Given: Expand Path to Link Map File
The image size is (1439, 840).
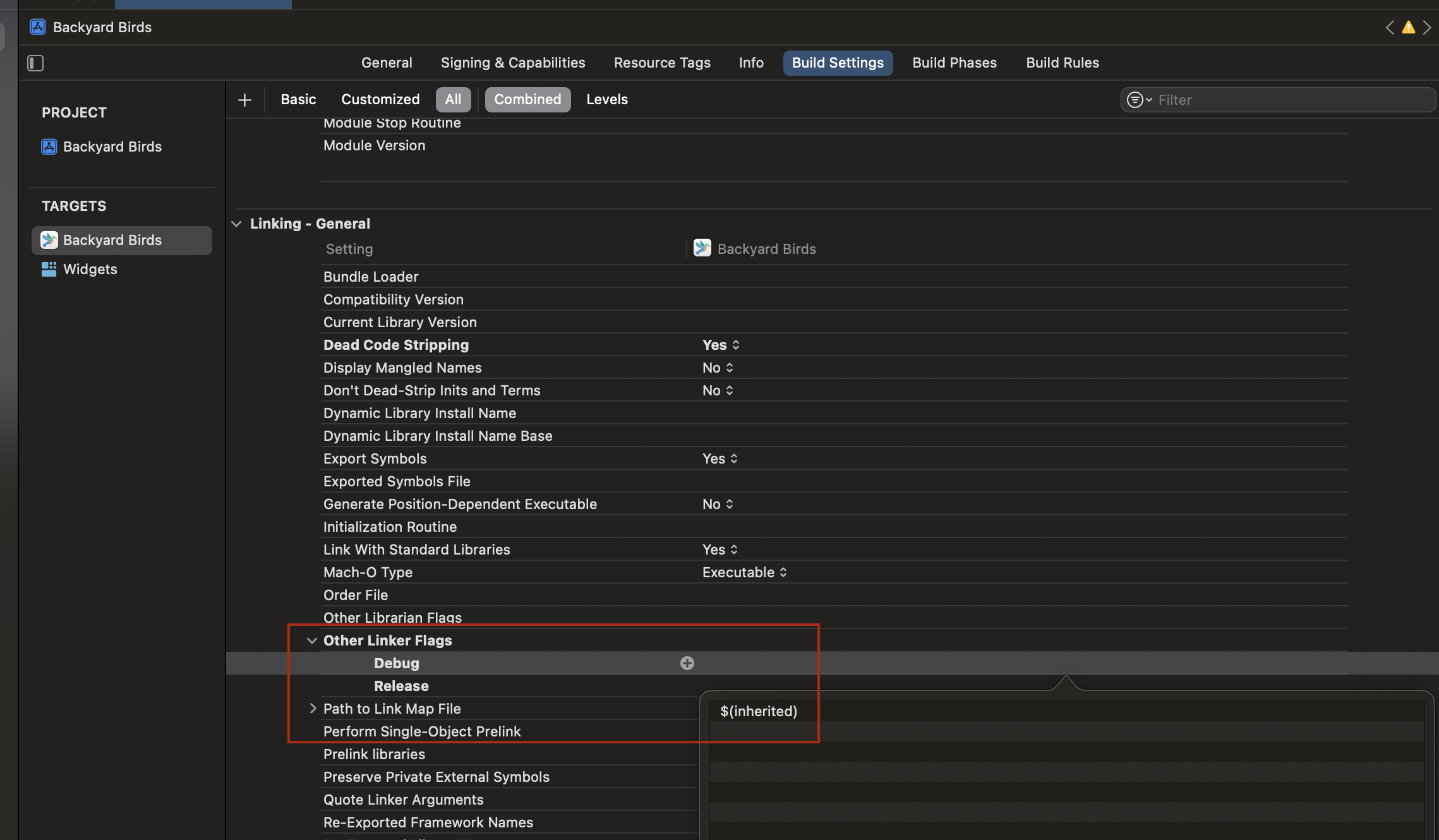Looking at the screenshot, I should [312, 709].
